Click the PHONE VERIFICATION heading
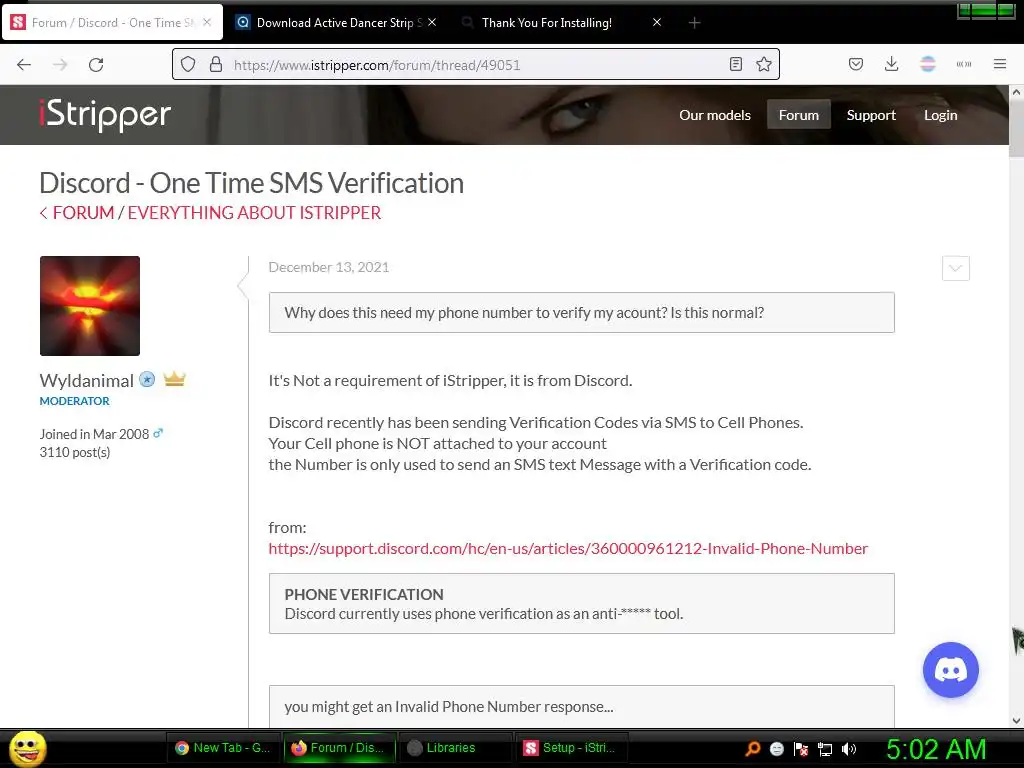 coord(364,594)
